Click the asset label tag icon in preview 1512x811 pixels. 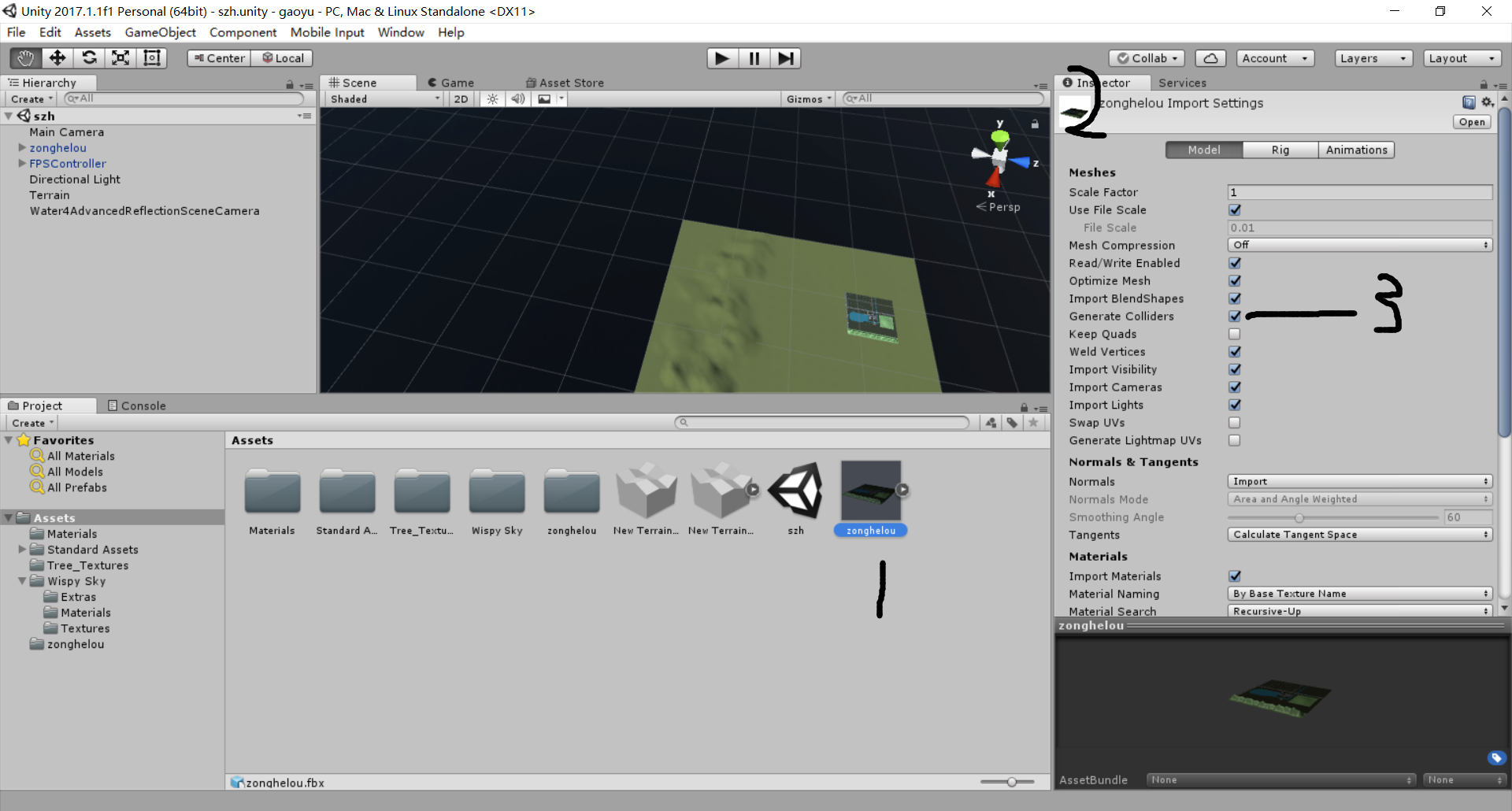click(x=1496, y=758)
